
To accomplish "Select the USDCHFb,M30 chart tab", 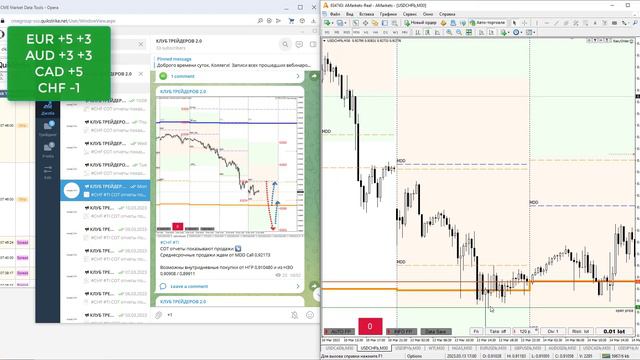I will [x=374, y=348].
